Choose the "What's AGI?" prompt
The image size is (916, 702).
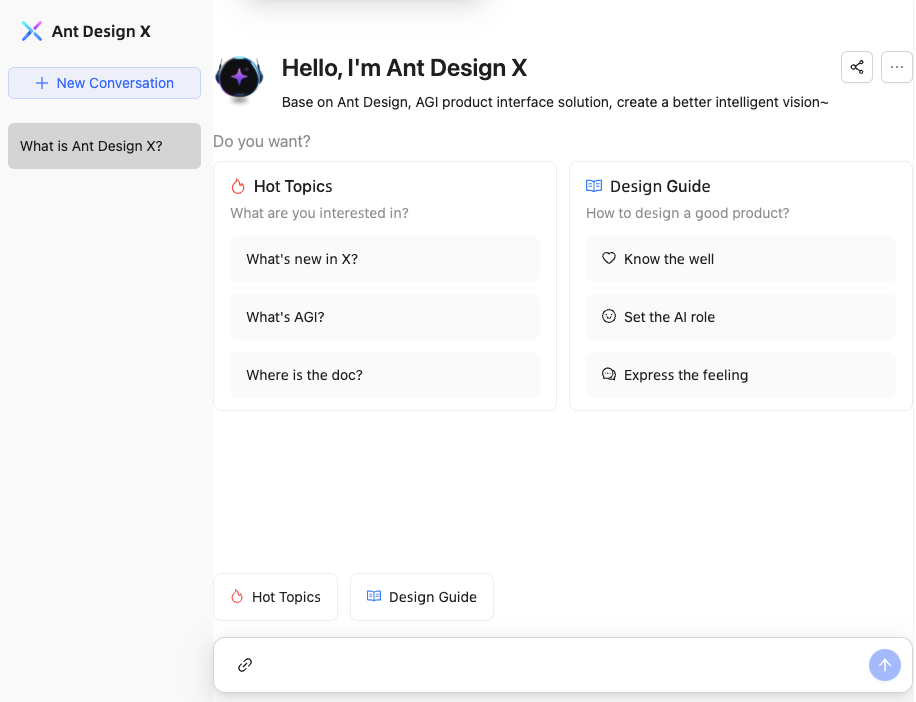(385, 317)
